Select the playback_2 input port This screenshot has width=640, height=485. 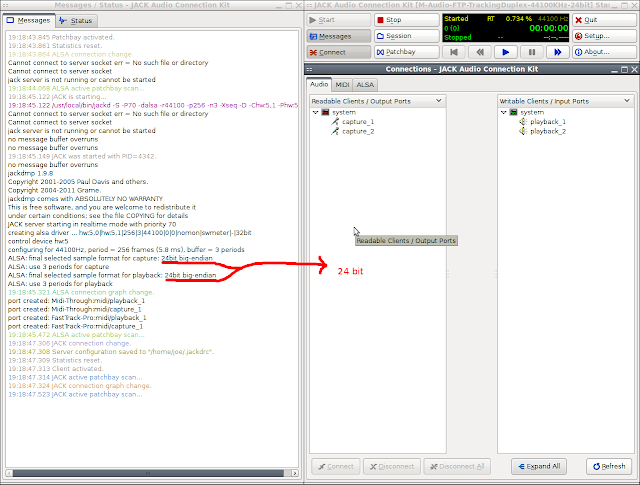pos(548,131)
